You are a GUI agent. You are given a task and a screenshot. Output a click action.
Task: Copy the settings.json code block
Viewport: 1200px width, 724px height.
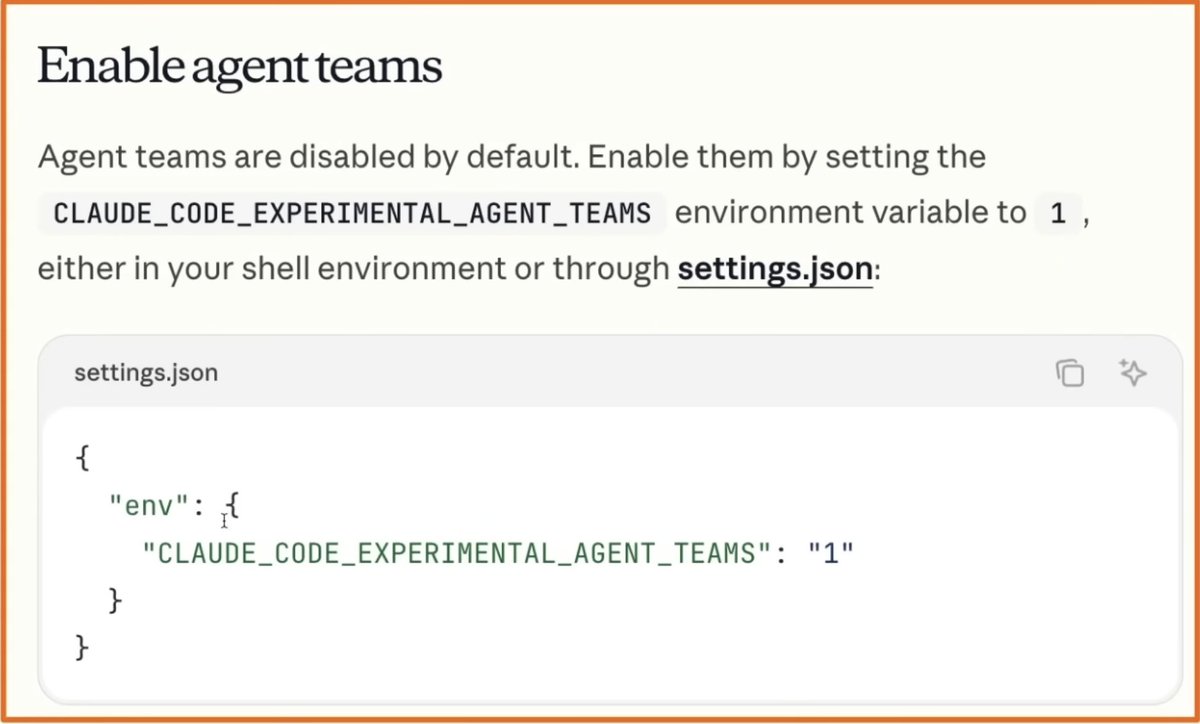(x=1070, y=373)
